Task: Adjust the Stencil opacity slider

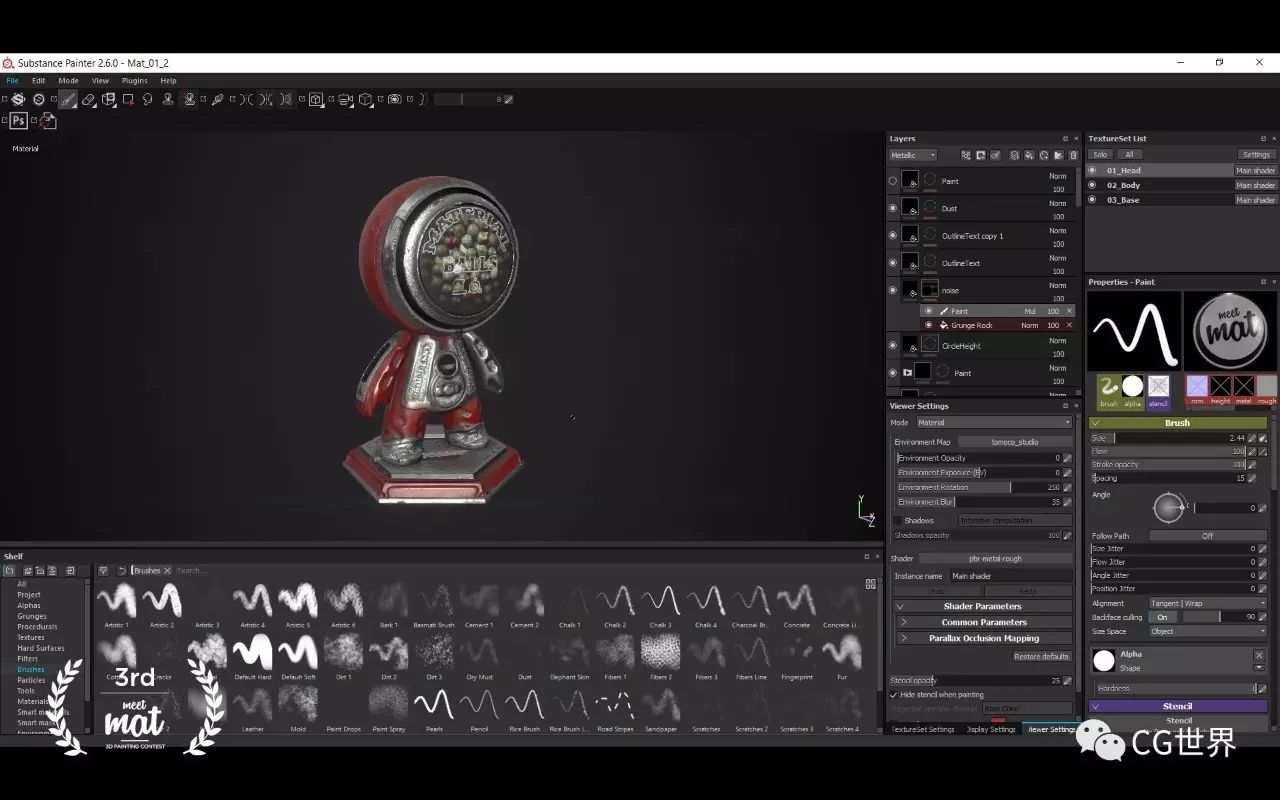Action: [976, 680]
